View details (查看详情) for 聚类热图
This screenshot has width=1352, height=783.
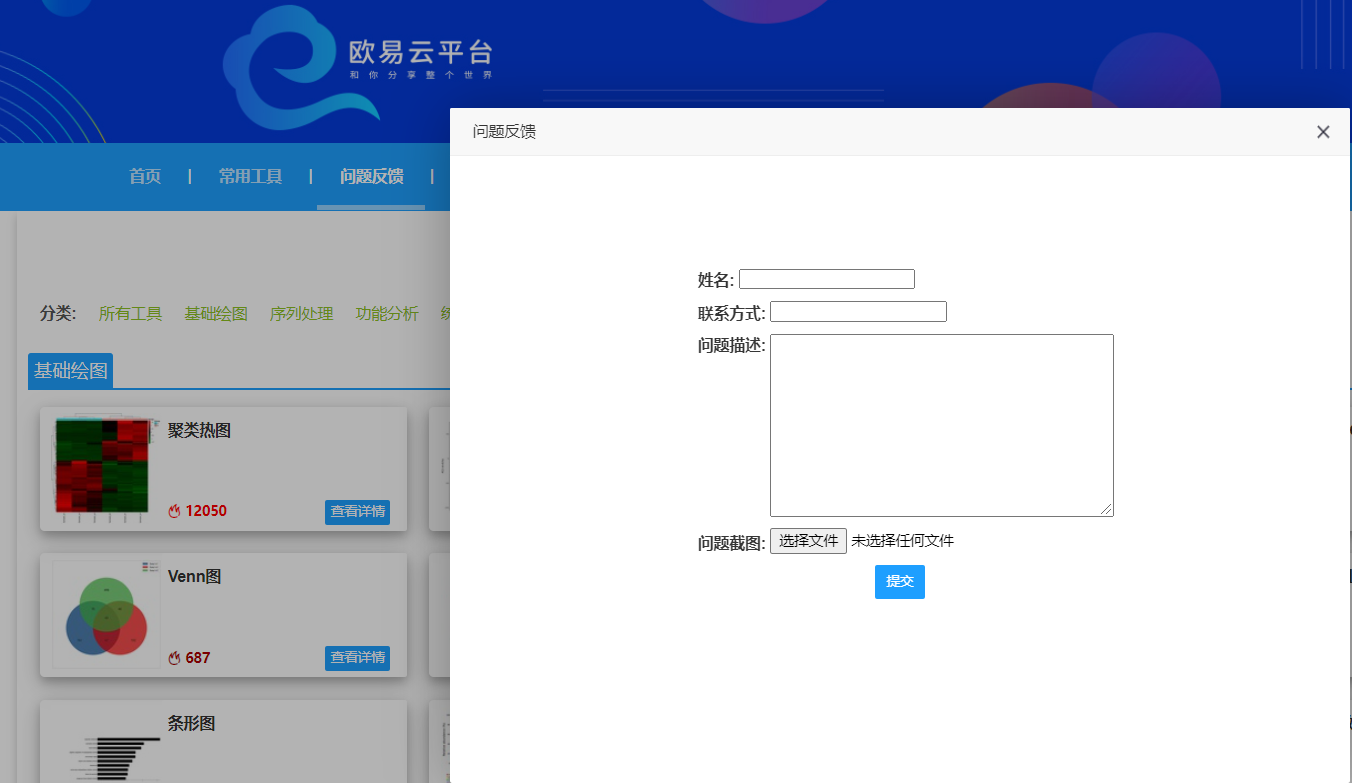pyautogui.click(x=357, y=512)
